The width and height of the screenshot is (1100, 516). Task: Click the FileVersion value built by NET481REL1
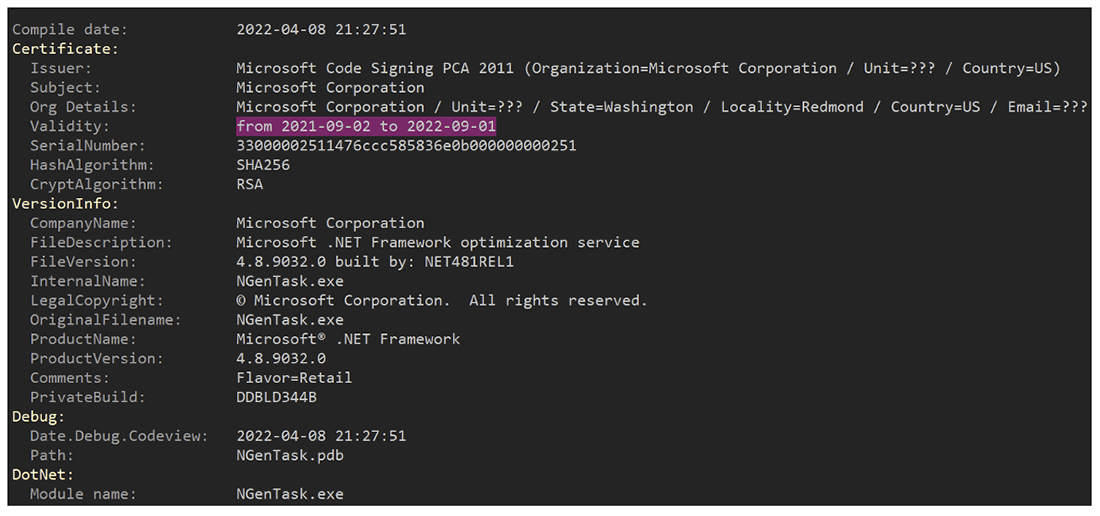[x=375, y=262]
